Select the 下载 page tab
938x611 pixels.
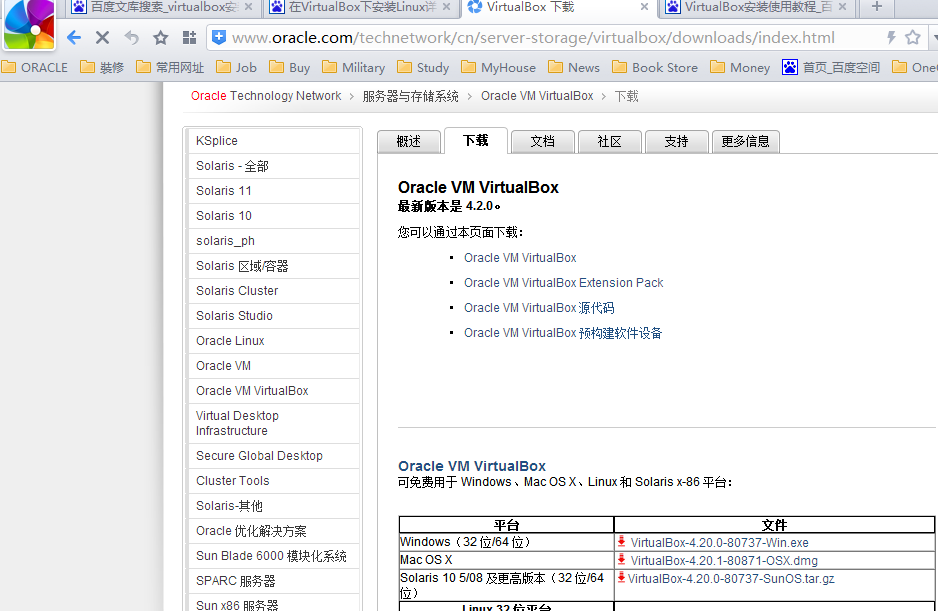[x=476, y=141]
